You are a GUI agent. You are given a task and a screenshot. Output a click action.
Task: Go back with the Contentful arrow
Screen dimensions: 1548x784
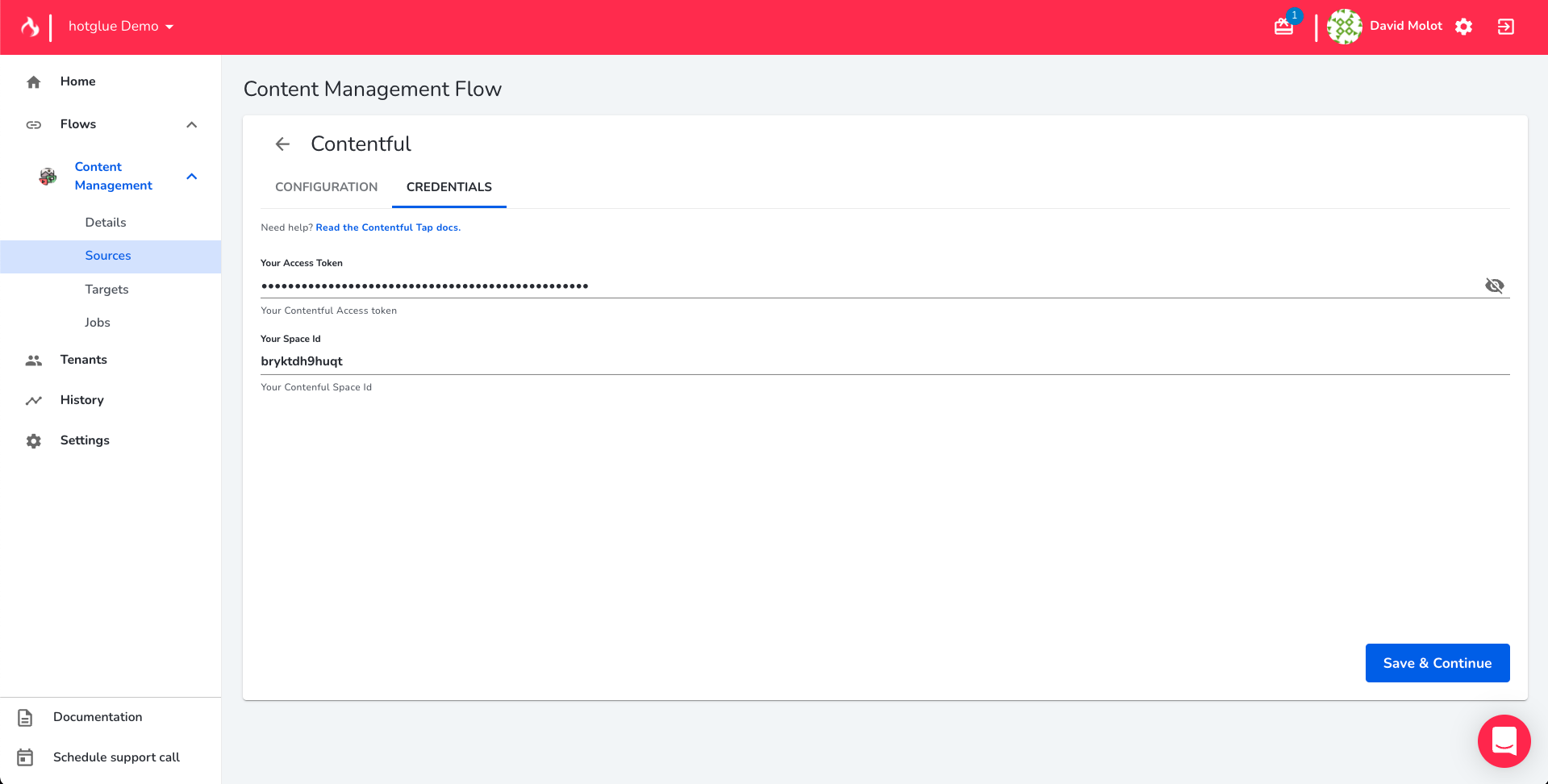[x=282, y=144]
